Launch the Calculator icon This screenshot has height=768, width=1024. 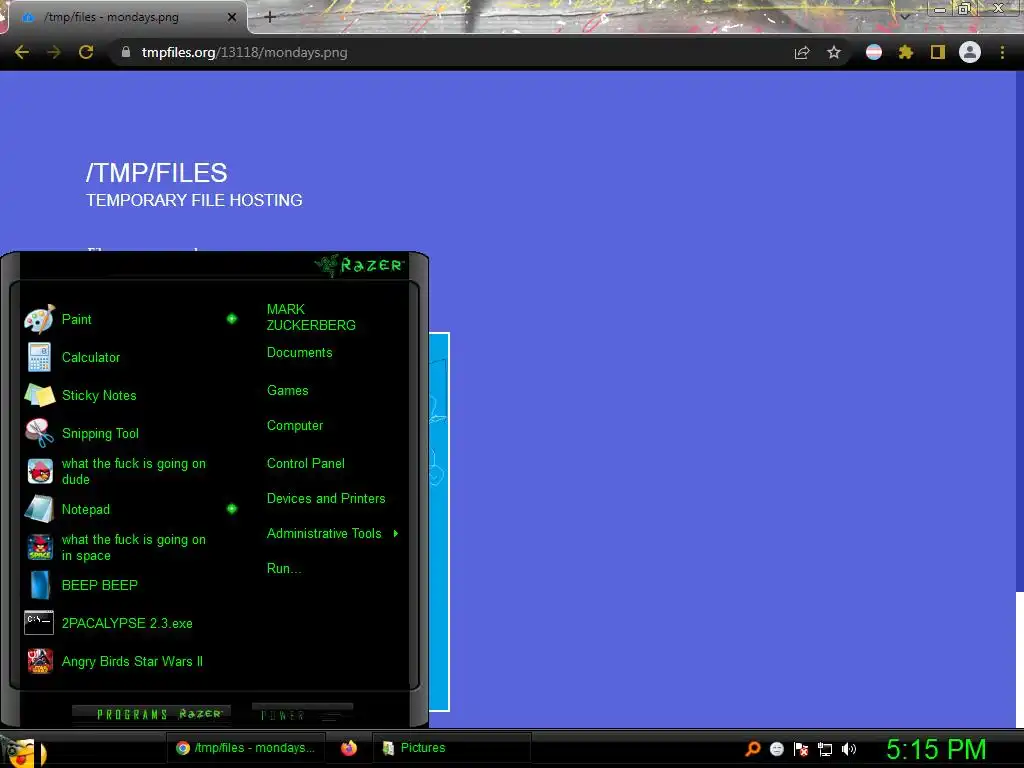39,357
